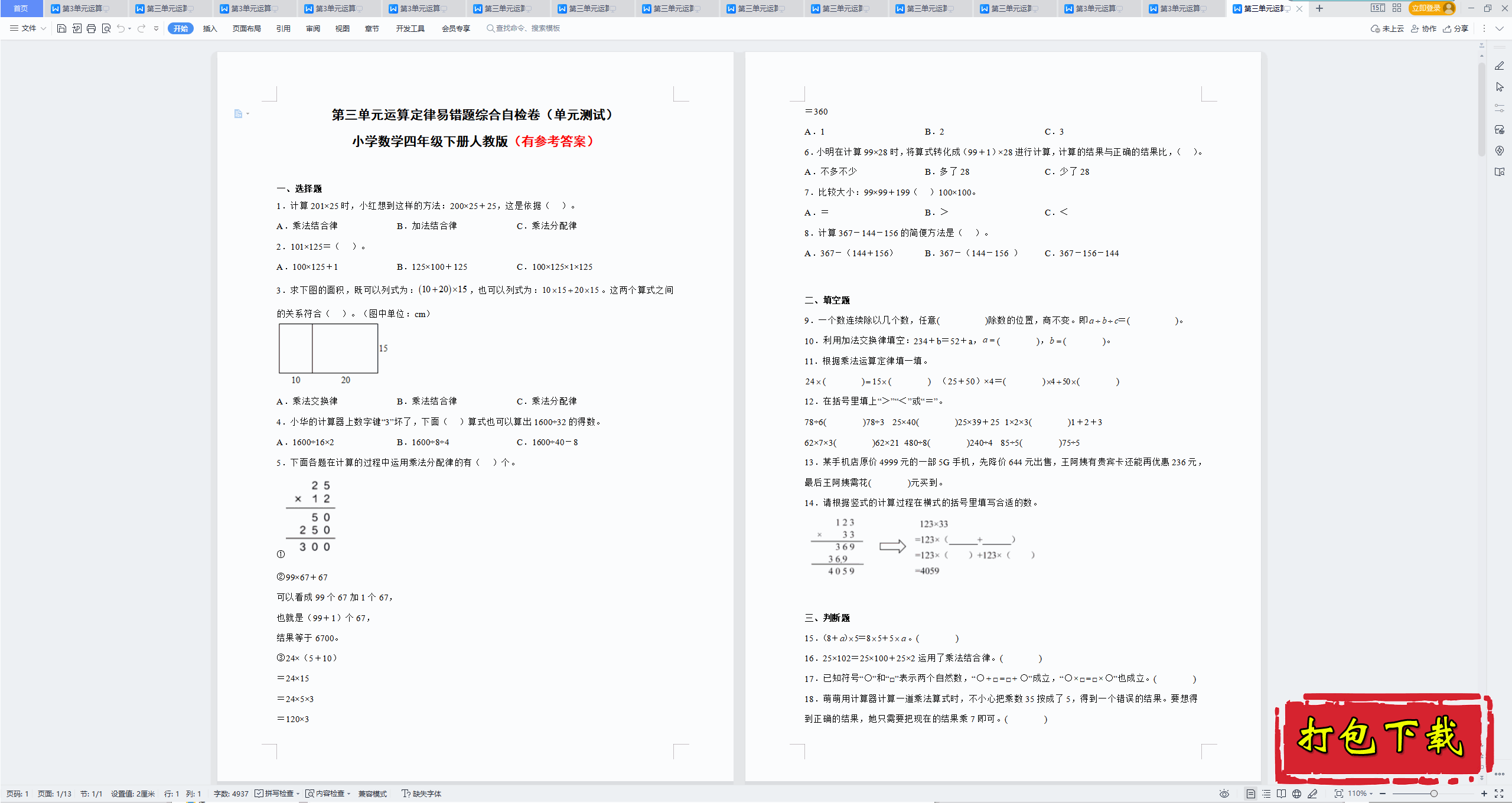Open the 内容检查 dropdown arrow

pyautogui.click(x=349, y=794)
